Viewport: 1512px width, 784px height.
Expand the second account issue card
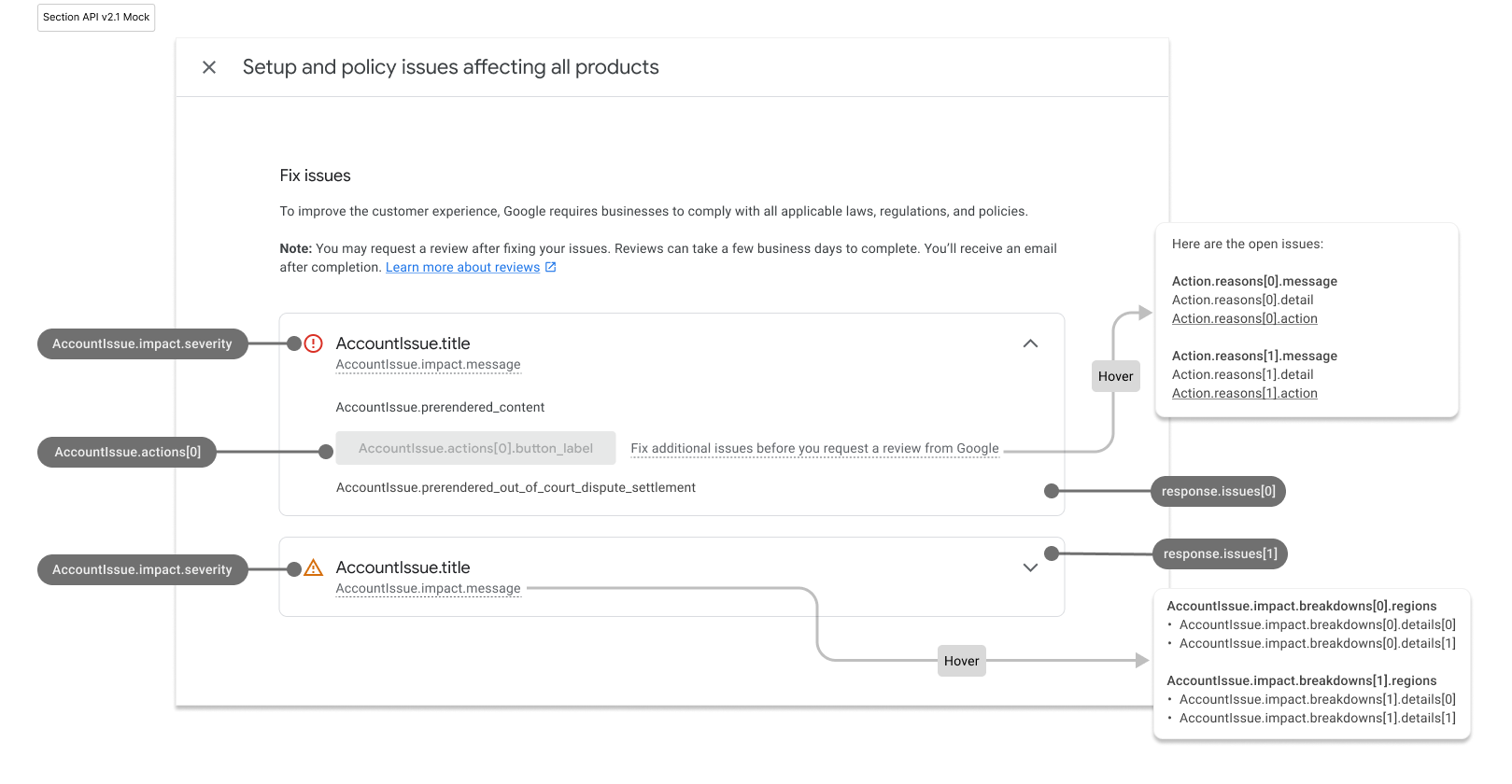coord(1030,567)
